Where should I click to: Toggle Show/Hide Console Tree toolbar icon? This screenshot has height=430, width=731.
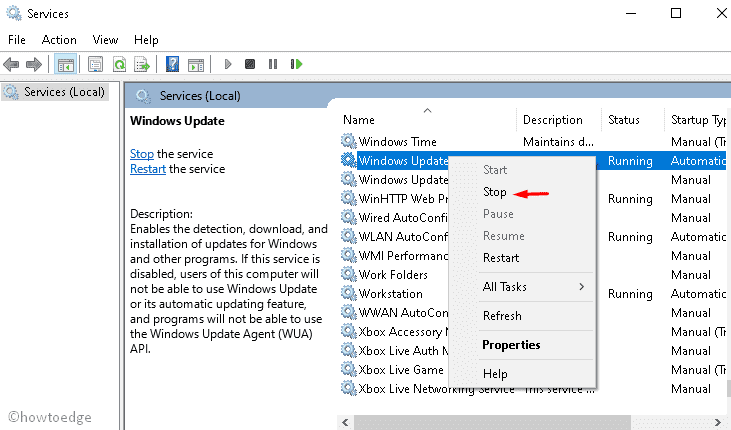pyautogui.click(x=65, y=64)
